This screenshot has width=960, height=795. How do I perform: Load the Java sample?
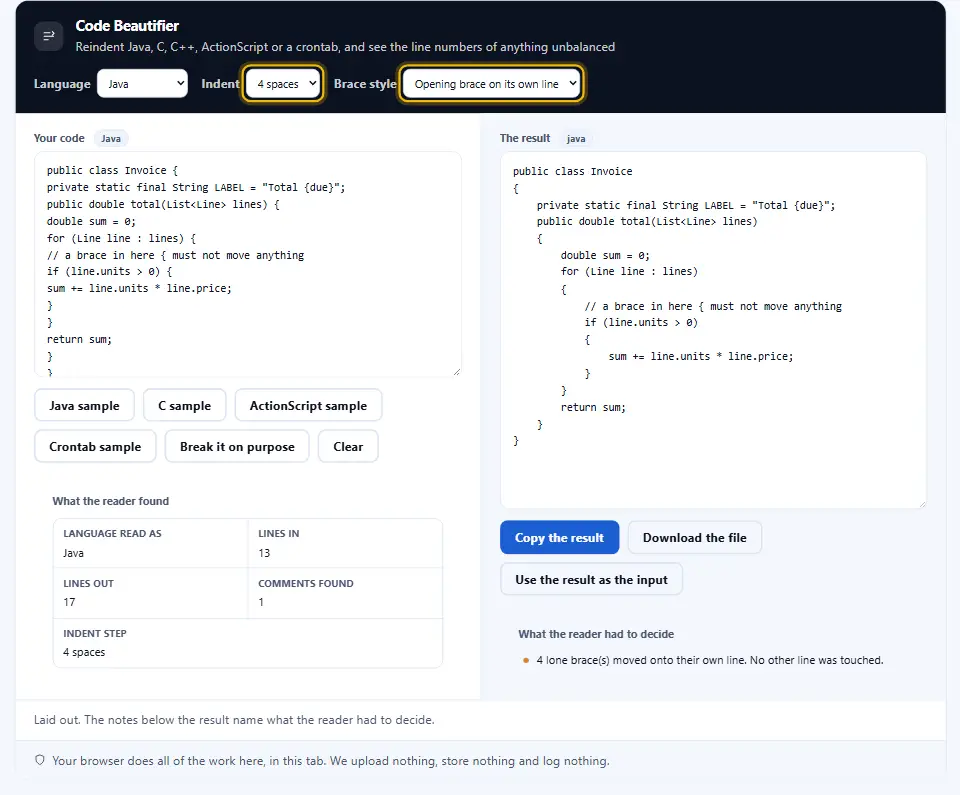click(x=84, y=405)
